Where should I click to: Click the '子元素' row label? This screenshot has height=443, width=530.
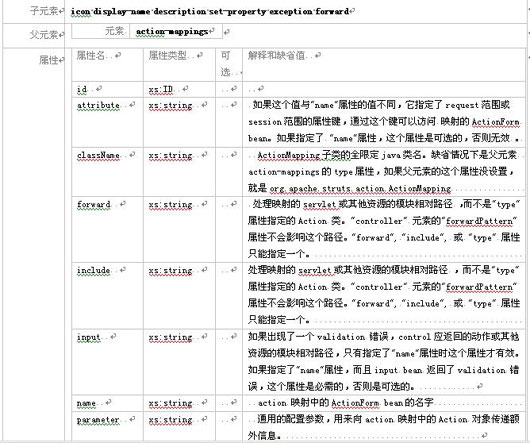point(44,11)
